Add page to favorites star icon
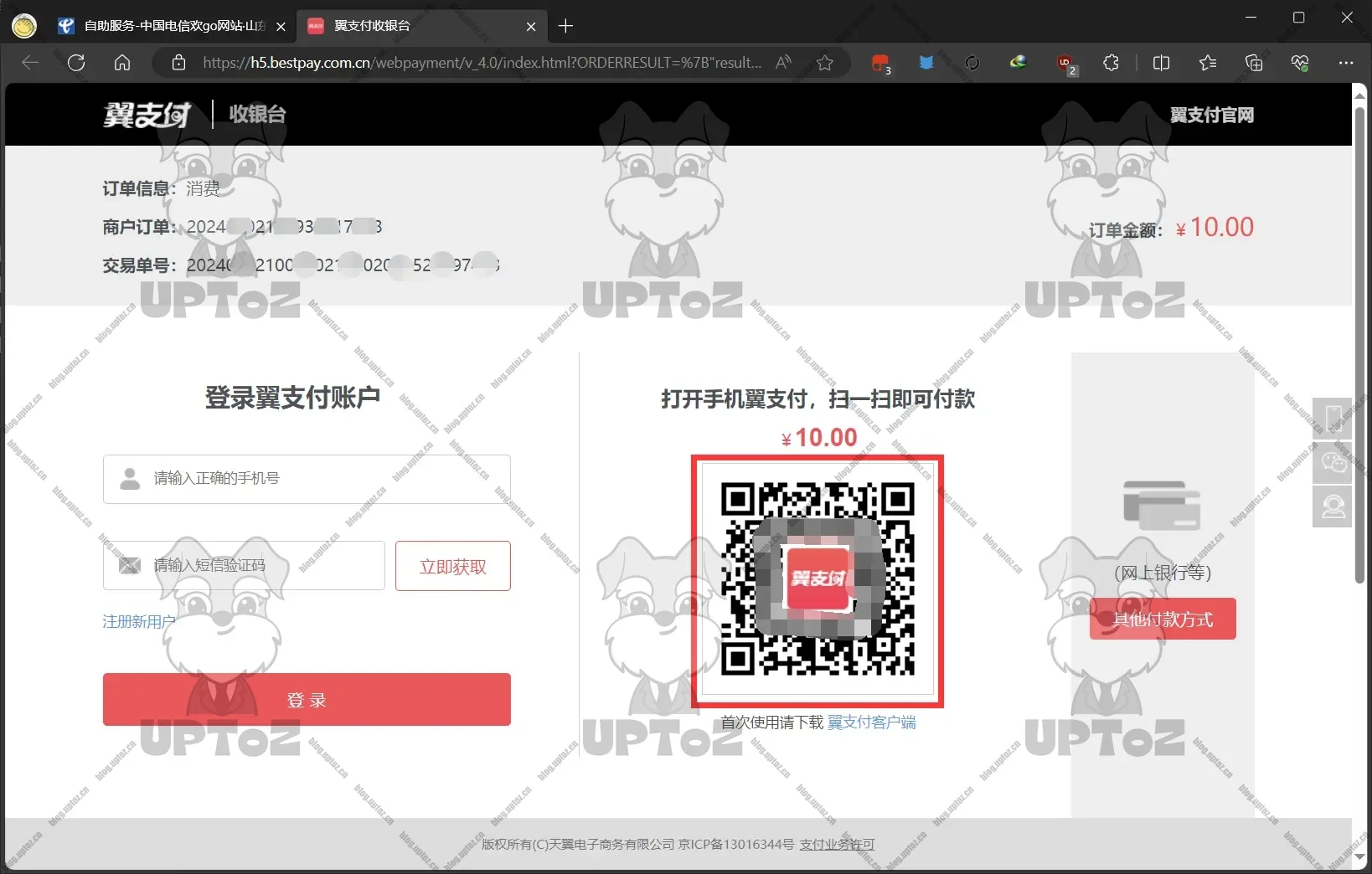Viewport: 1372px width, 874px height. click(825, 63)
